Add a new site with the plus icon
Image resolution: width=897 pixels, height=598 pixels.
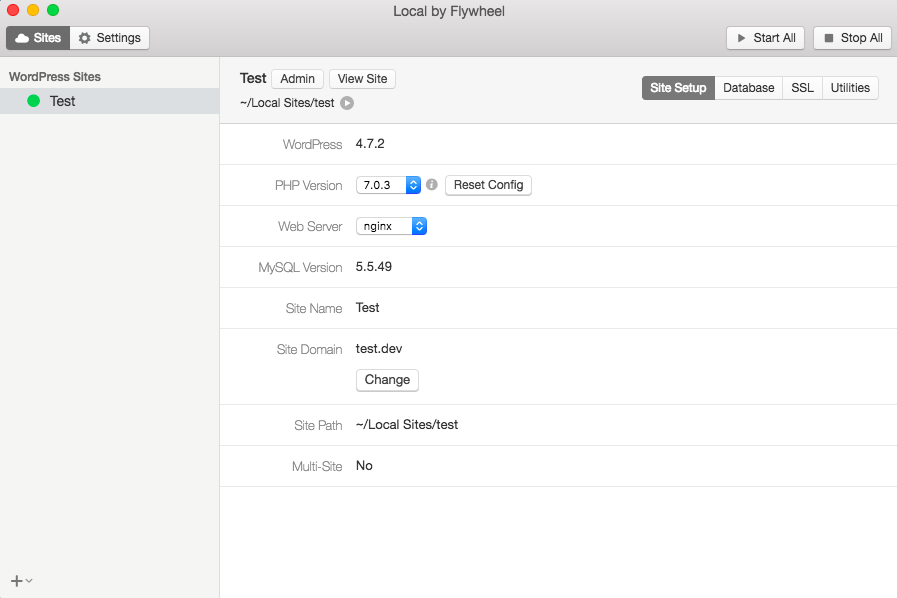tap(17, 581)
